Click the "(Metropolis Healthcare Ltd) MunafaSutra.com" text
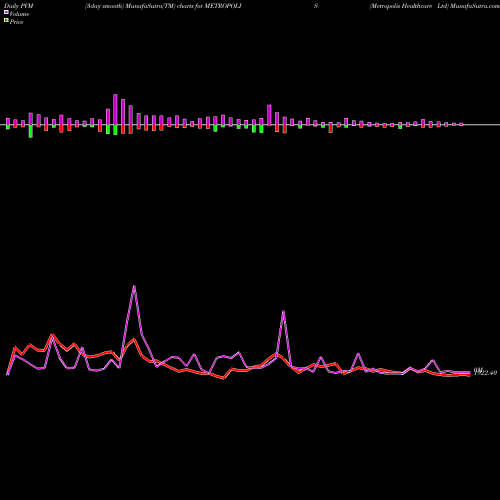500x500 pixels. click(434, 6)
